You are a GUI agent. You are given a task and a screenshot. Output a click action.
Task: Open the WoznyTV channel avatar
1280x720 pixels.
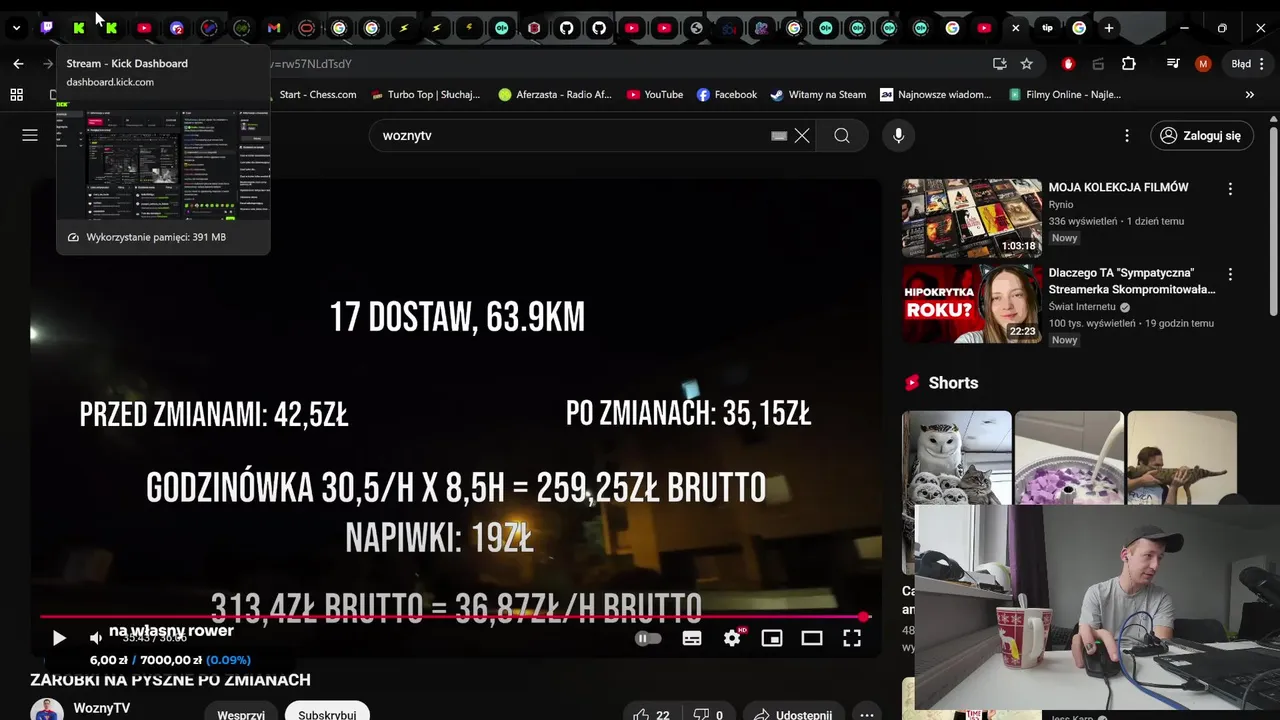[47, 711]
